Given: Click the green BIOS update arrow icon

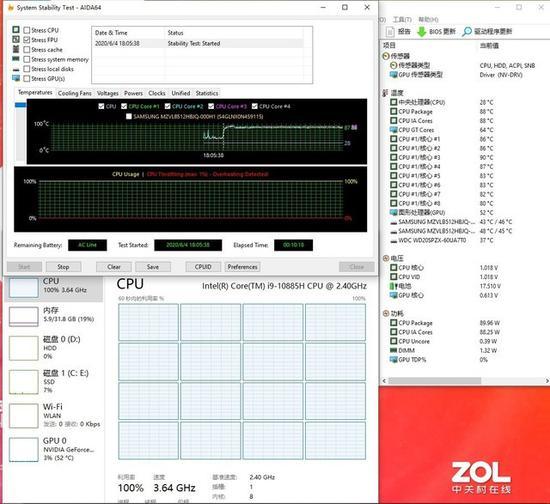Looking at the screenshot, I should [421, 32].
